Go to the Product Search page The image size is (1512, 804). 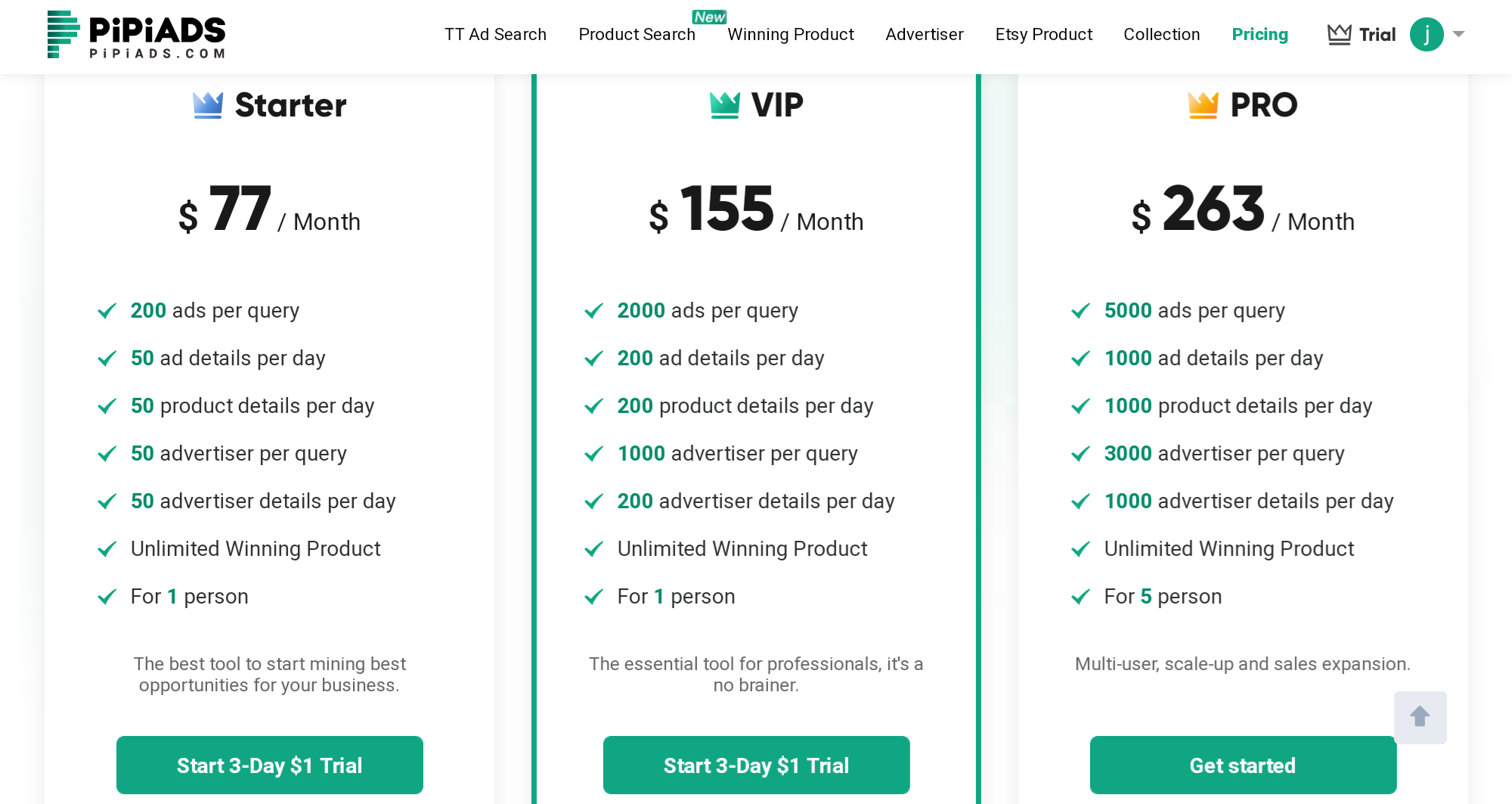pyautogui.click(x=637, y=35)
